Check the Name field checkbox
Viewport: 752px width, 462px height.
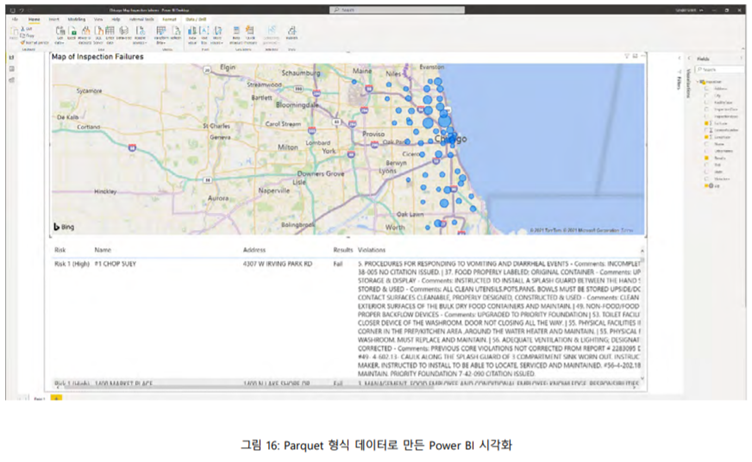tap(706, 144)
